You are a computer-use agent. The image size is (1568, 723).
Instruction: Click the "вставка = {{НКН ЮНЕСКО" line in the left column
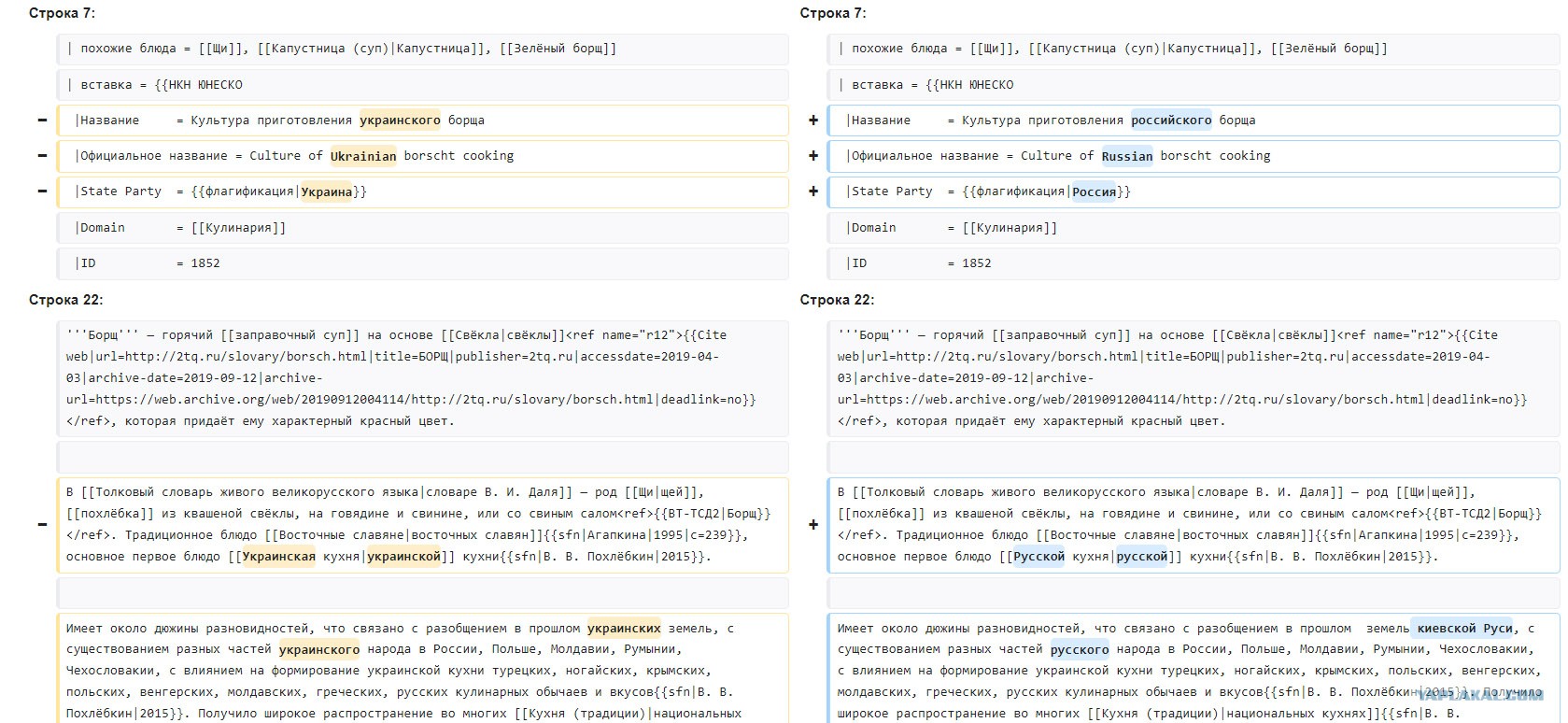tap(423, 85)
